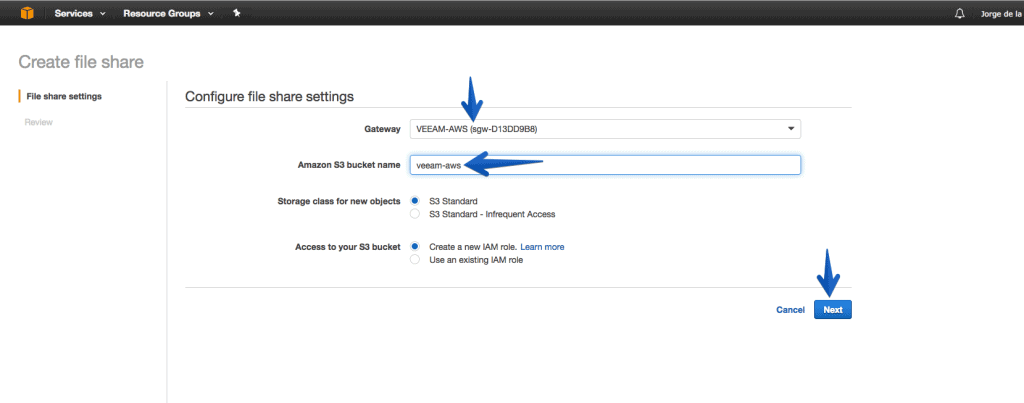Click the Create file share heading
This screenshot has height=403, width=1024.
(x=81, y=62)
